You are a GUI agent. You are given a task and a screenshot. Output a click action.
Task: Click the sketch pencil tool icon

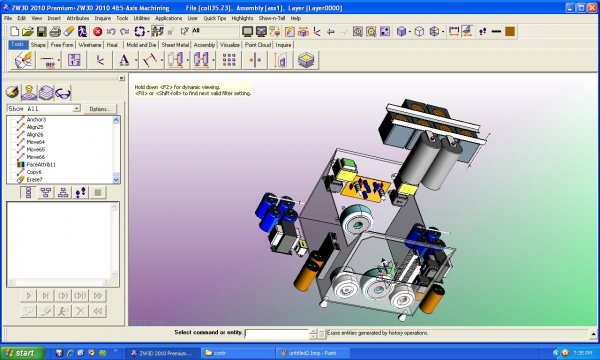click(23, 60)
